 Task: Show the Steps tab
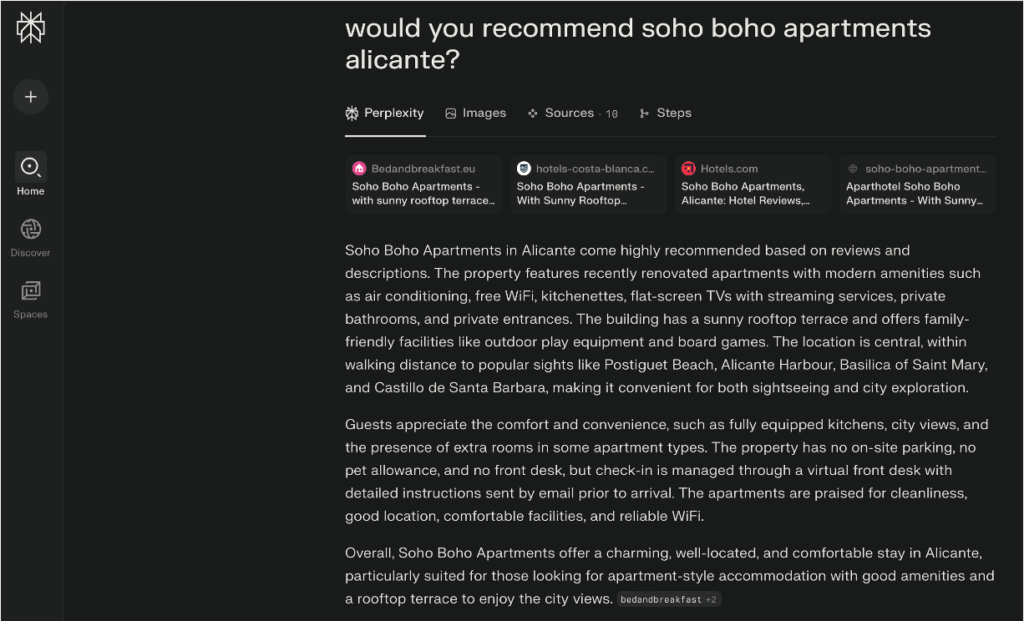(665, 113)
